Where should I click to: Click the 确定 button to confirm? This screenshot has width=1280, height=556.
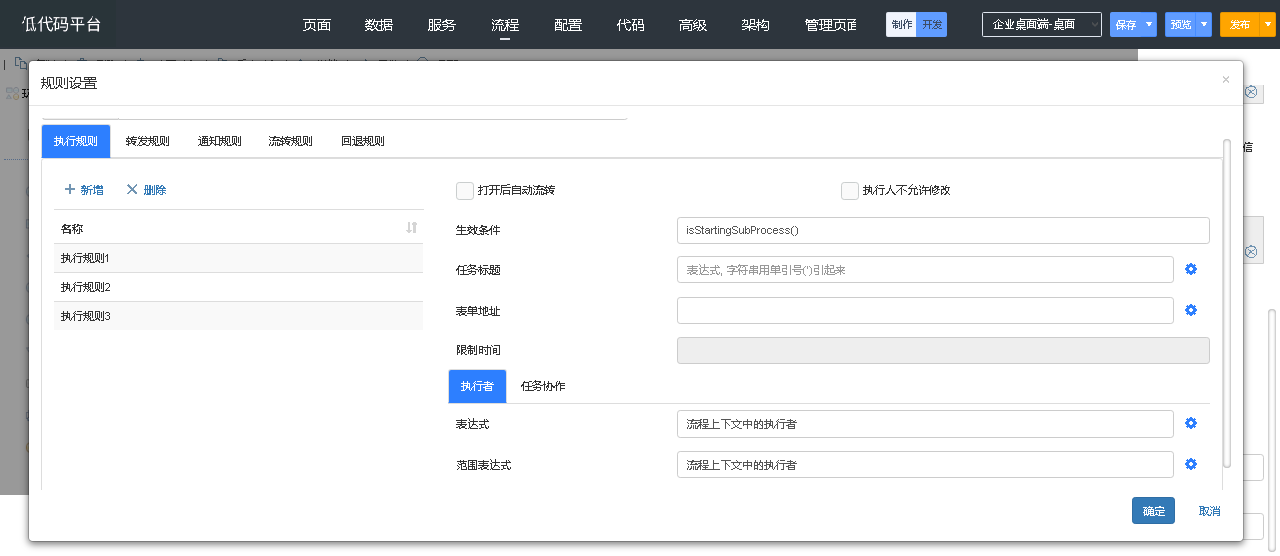[x=1153, y=510]
